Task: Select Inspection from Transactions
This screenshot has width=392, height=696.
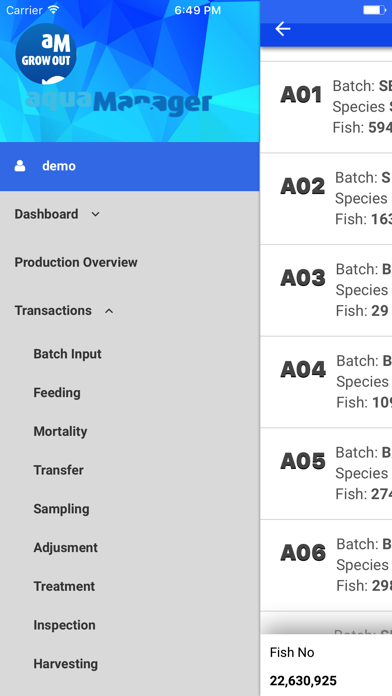Action: click(x=64, y=625)
